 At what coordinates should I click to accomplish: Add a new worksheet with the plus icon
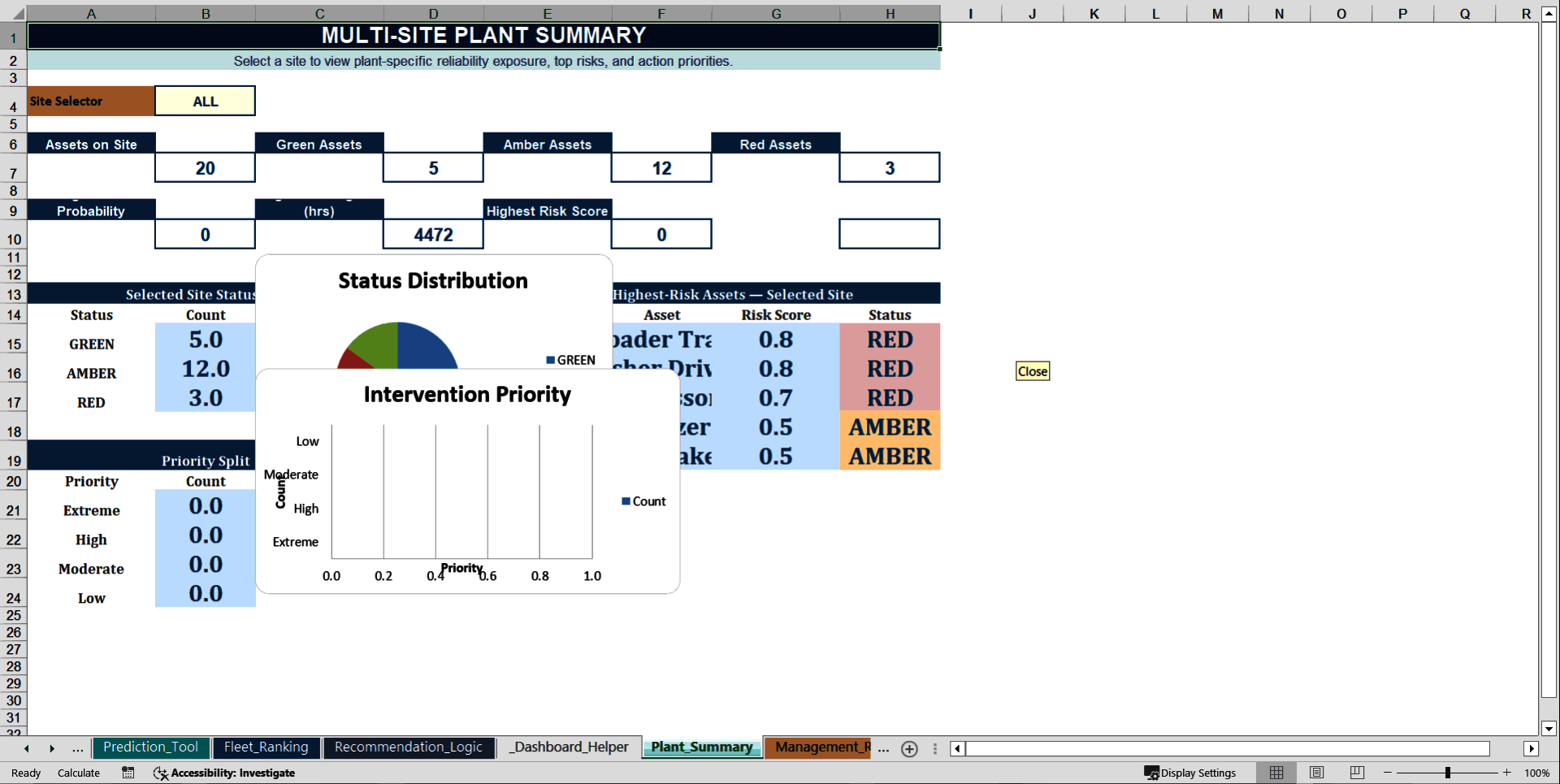909,749
